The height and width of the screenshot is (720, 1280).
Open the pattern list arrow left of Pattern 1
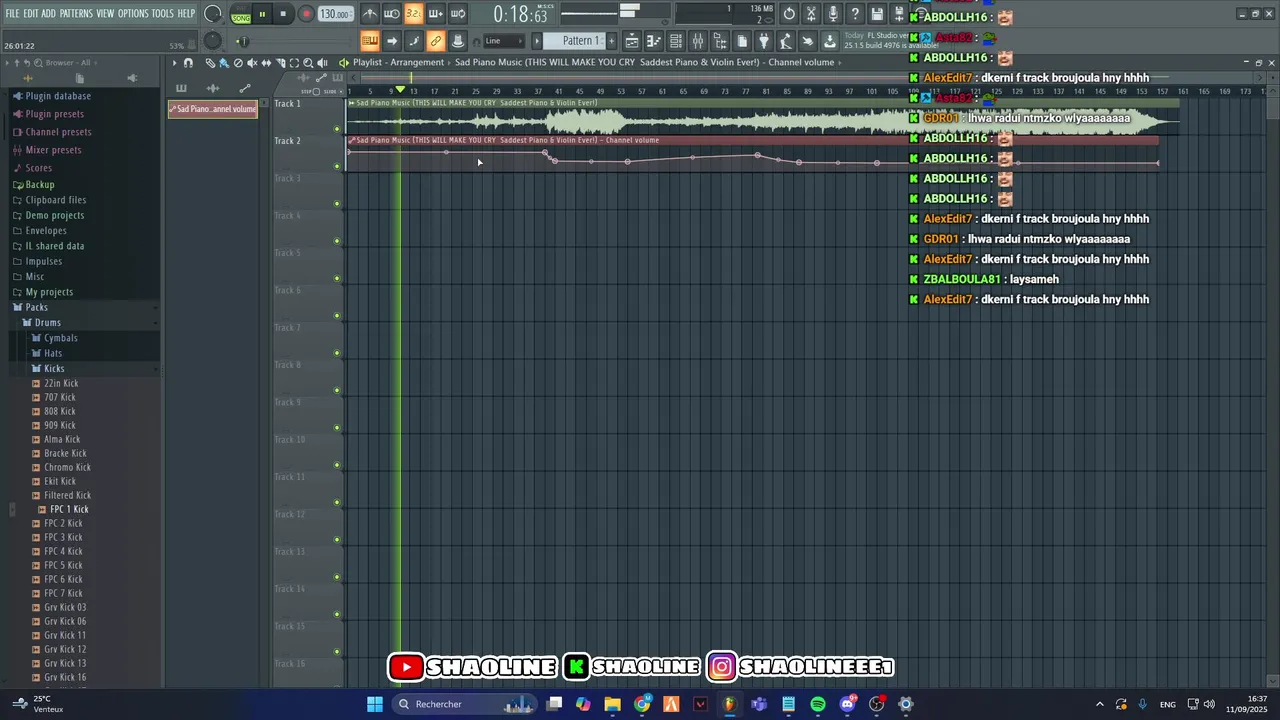click(537, 41)
